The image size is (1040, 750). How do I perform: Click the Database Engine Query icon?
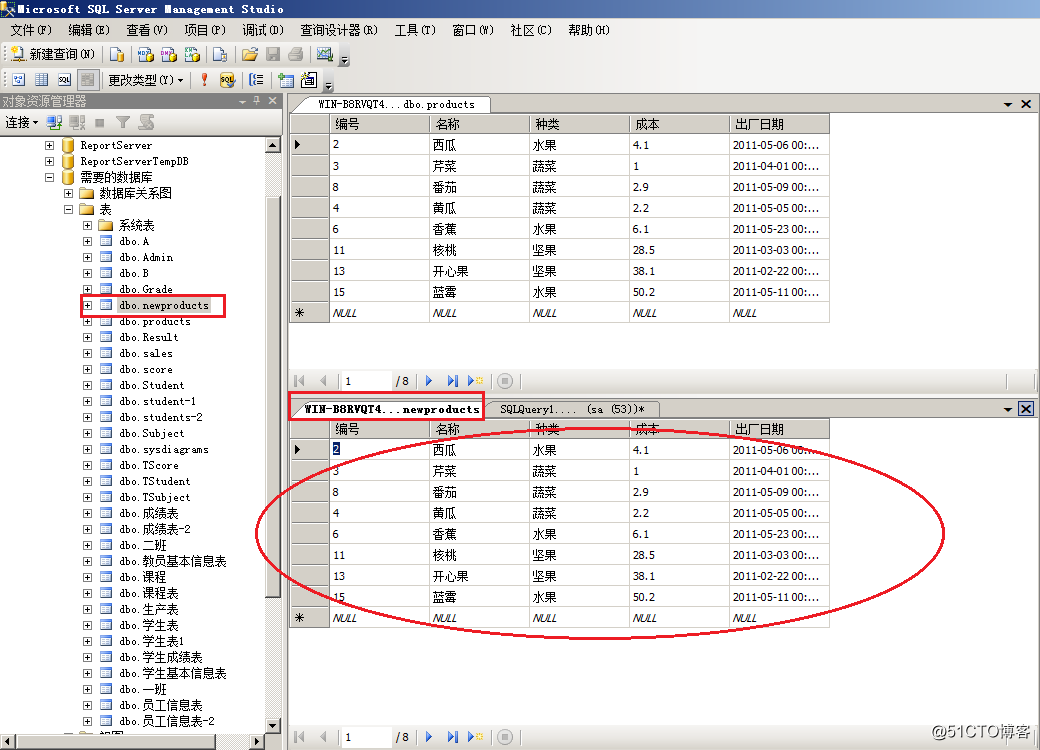pos(117,54)
